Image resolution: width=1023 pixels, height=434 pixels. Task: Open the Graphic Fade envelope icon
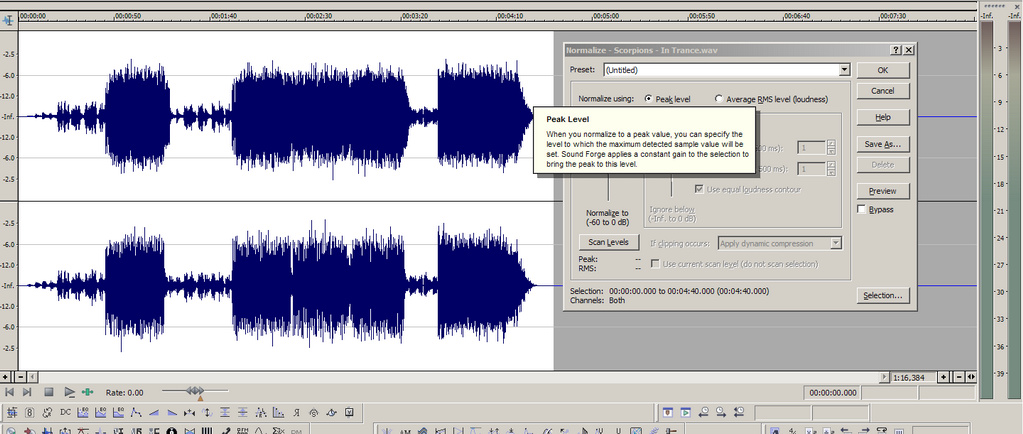pyautogui.click(x=136, y=412)
